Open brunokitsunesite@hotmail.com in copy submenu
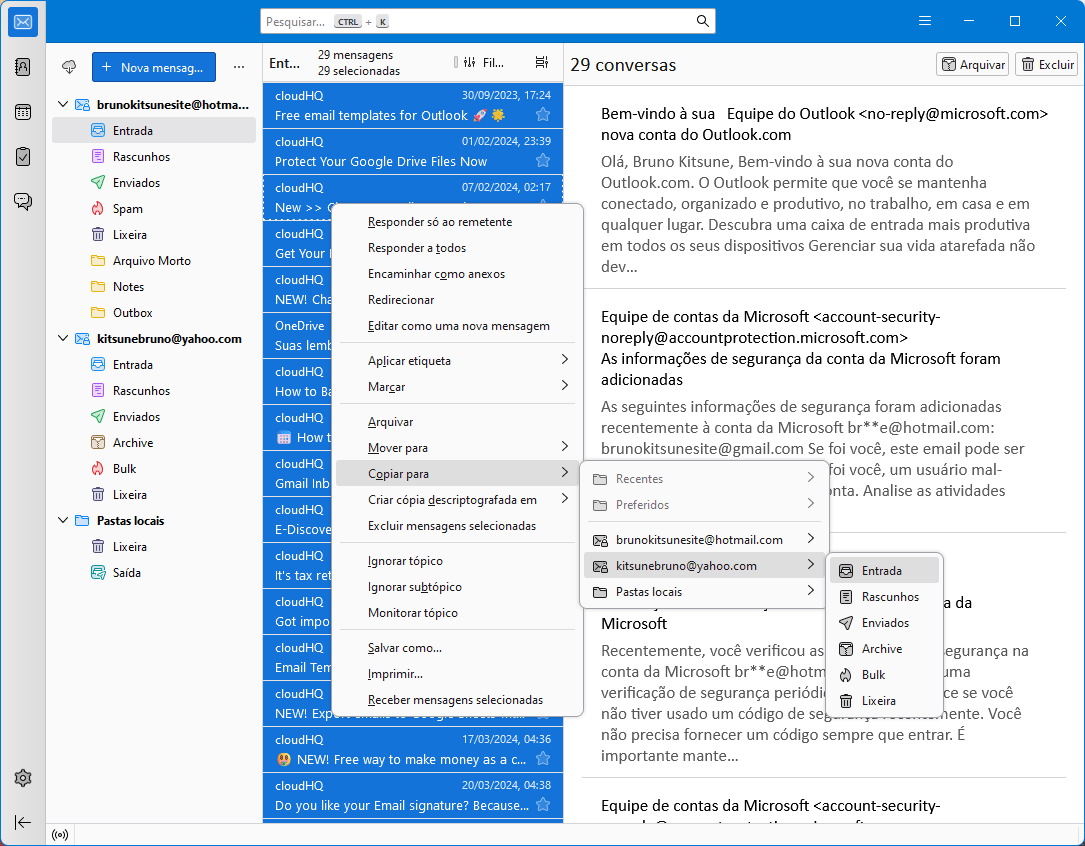The image size is (1085, 846). coord(703,540)
